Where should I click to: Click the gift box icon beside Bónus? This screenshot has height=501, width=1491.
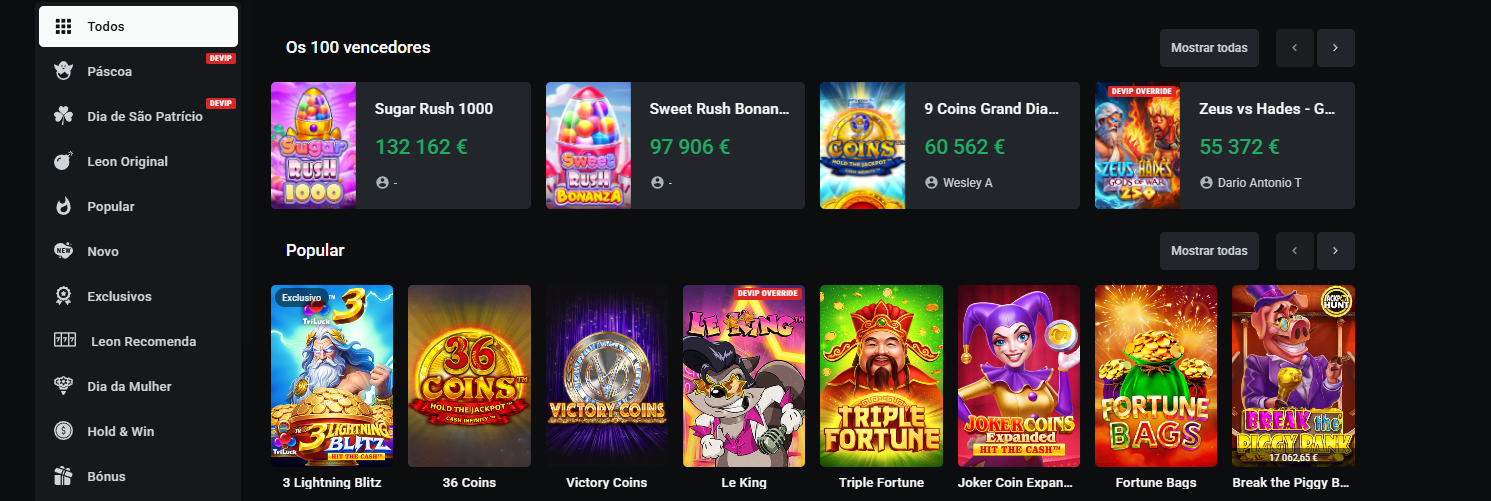coord(64,476)
